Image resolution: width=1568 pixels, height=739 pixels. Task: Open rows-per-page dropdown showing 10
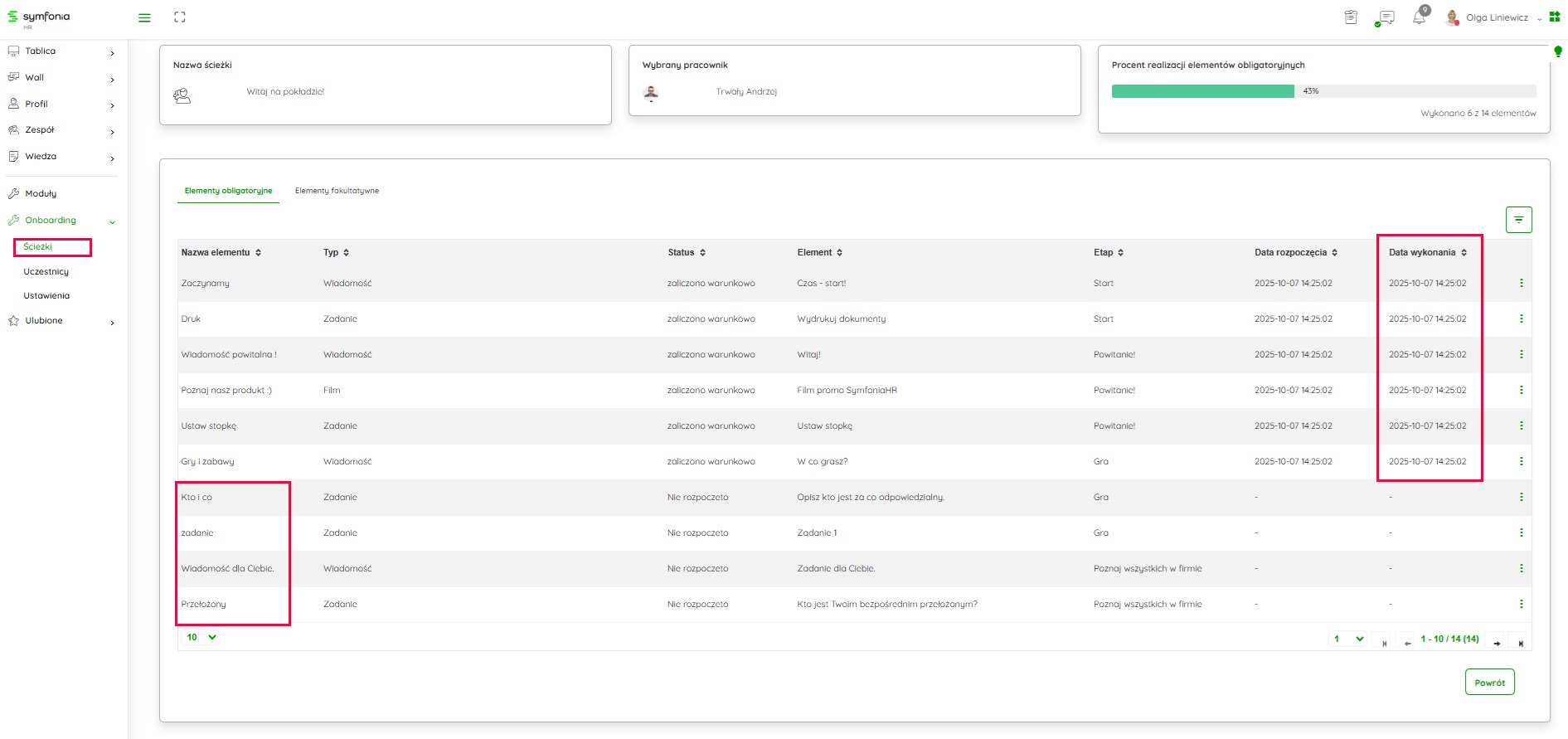(x=201, y=637)
